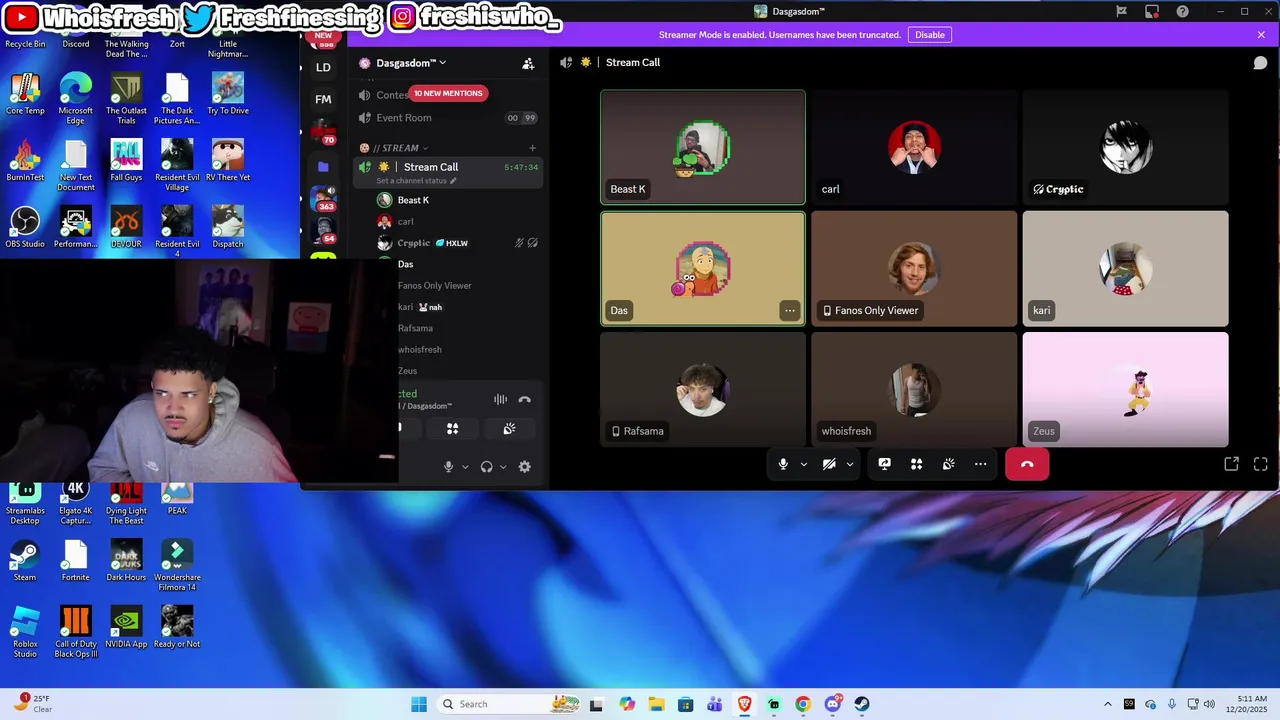
Task: Click the taskbar Search box
Action: (509, 704)
